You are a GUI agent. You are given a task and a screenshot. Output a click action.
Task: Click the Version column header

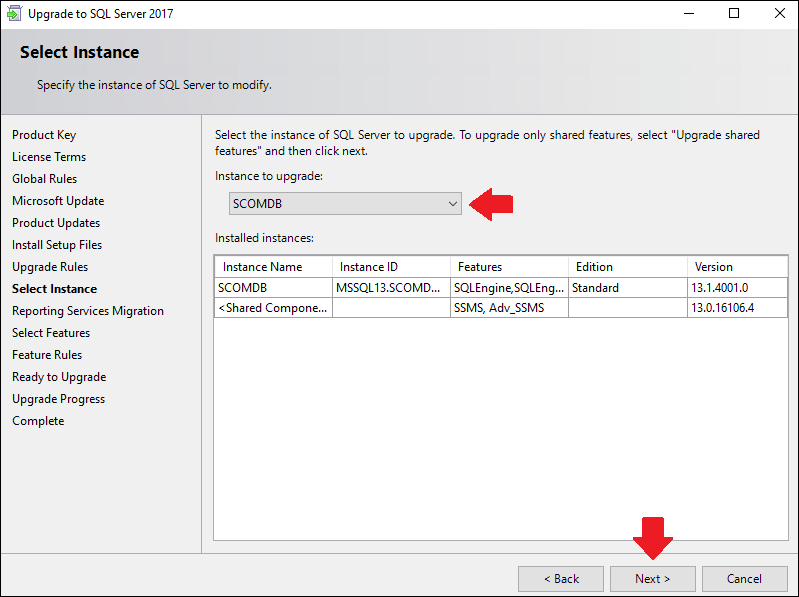(737, 267)
